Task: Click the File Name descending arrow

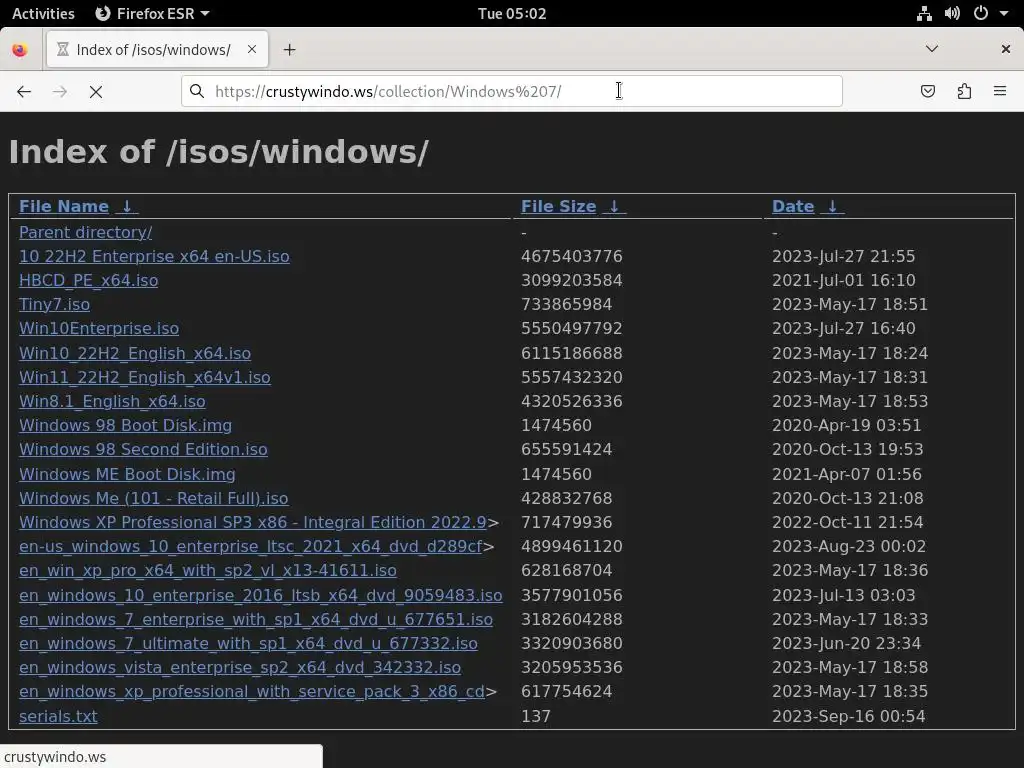Action: [127, 206]
